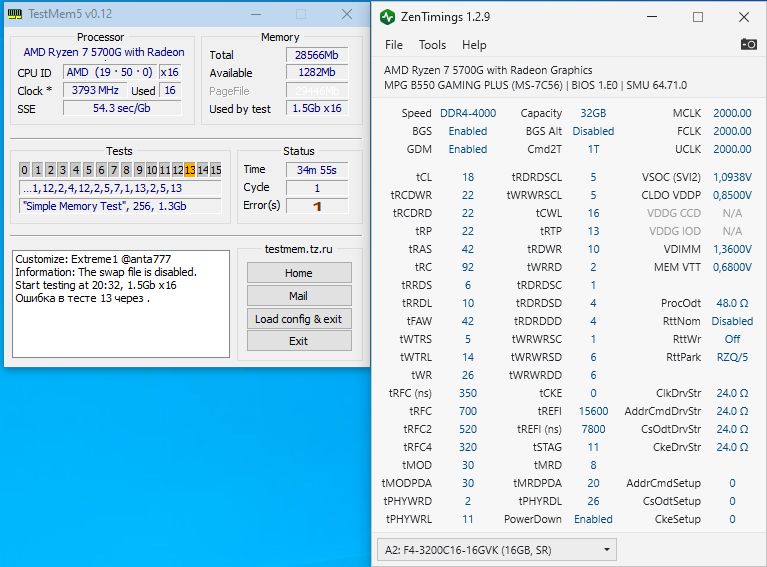Image resolution: width=767 pixels, height=567 pixels.
Task: Click the ZenTimings screenshot camera icon
Action: click(748, 45)
